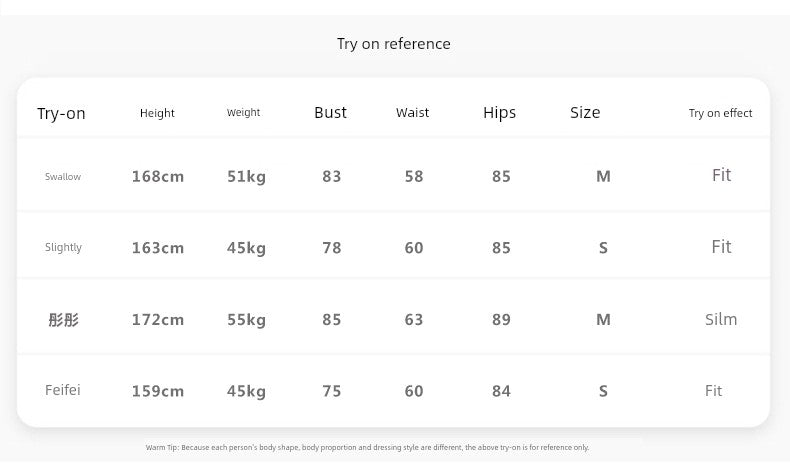Select the Try-on column header
The height and width of the screenshot is (471, 790).
tap(61, 114)
